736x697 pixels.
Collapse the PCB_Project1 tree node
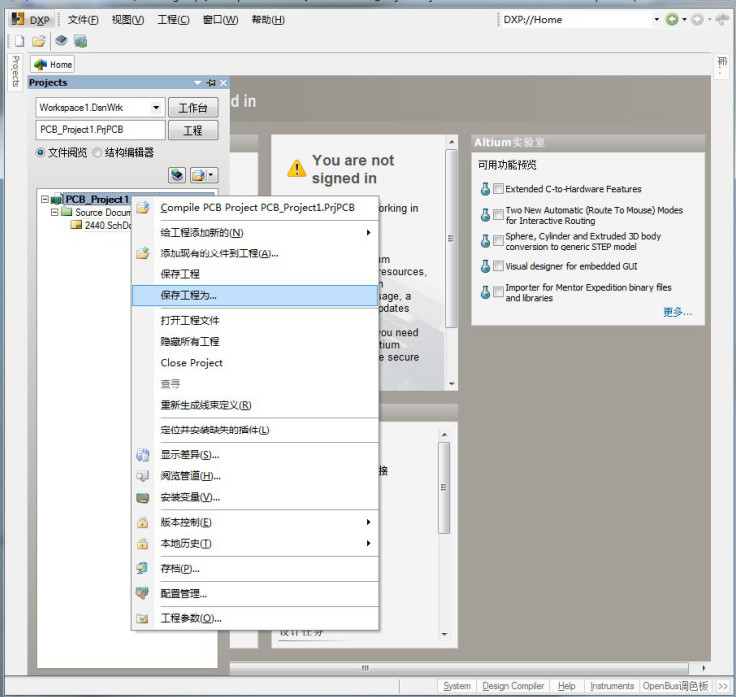(x=45, y=199)
